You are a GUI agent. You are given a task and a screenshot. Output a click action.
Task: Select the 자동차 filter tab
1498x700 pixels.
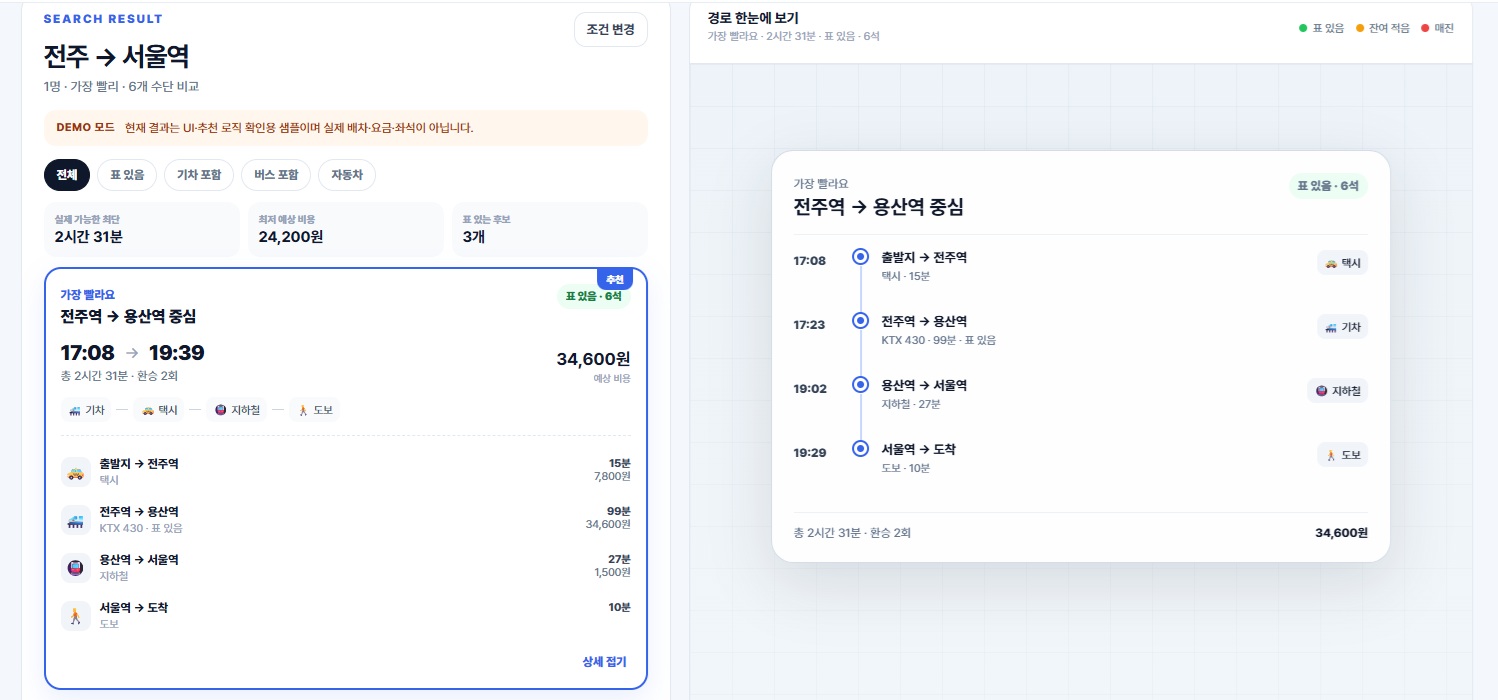click(x=347, y=175)
